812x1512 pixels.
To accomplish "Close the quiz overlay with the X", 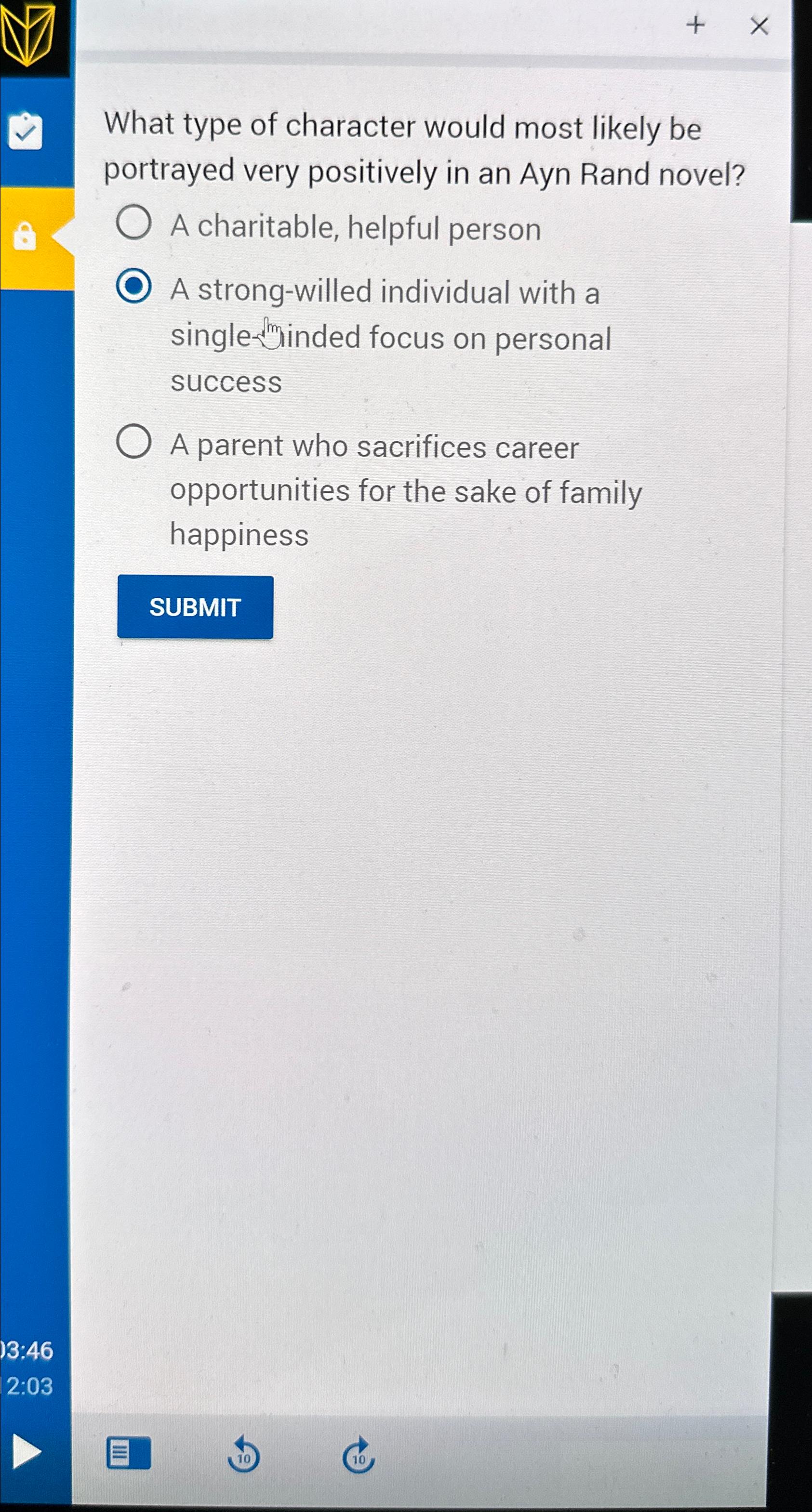I will 760,26.
